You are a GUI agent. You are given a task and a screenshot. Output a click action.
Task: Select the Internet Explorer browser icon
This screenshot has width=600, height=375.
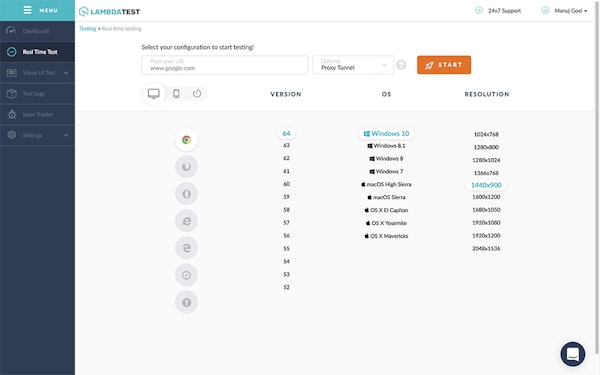pos(186,221)
